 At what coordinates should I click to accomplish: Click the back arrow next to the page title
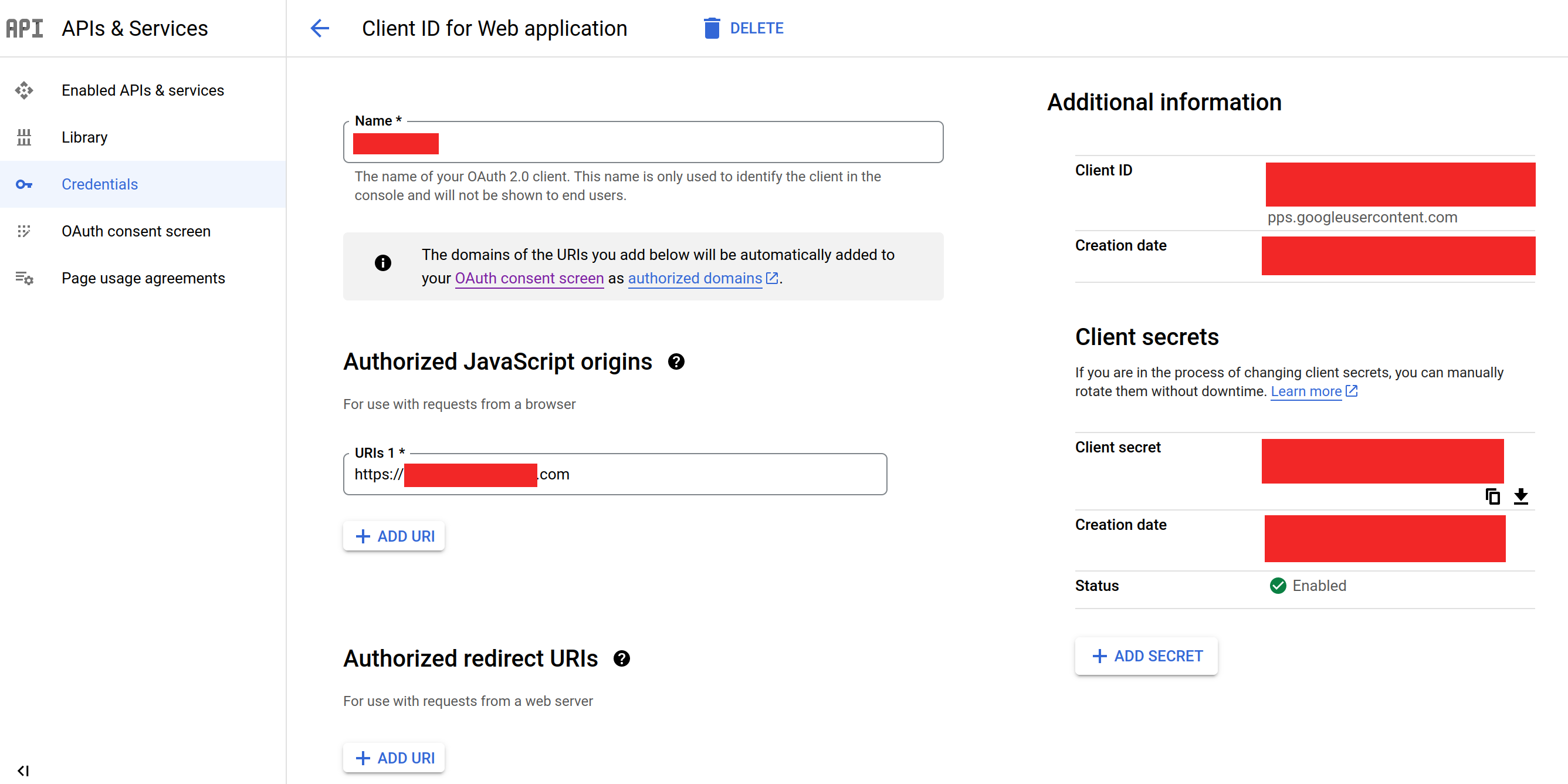click(x=320, y=28)
